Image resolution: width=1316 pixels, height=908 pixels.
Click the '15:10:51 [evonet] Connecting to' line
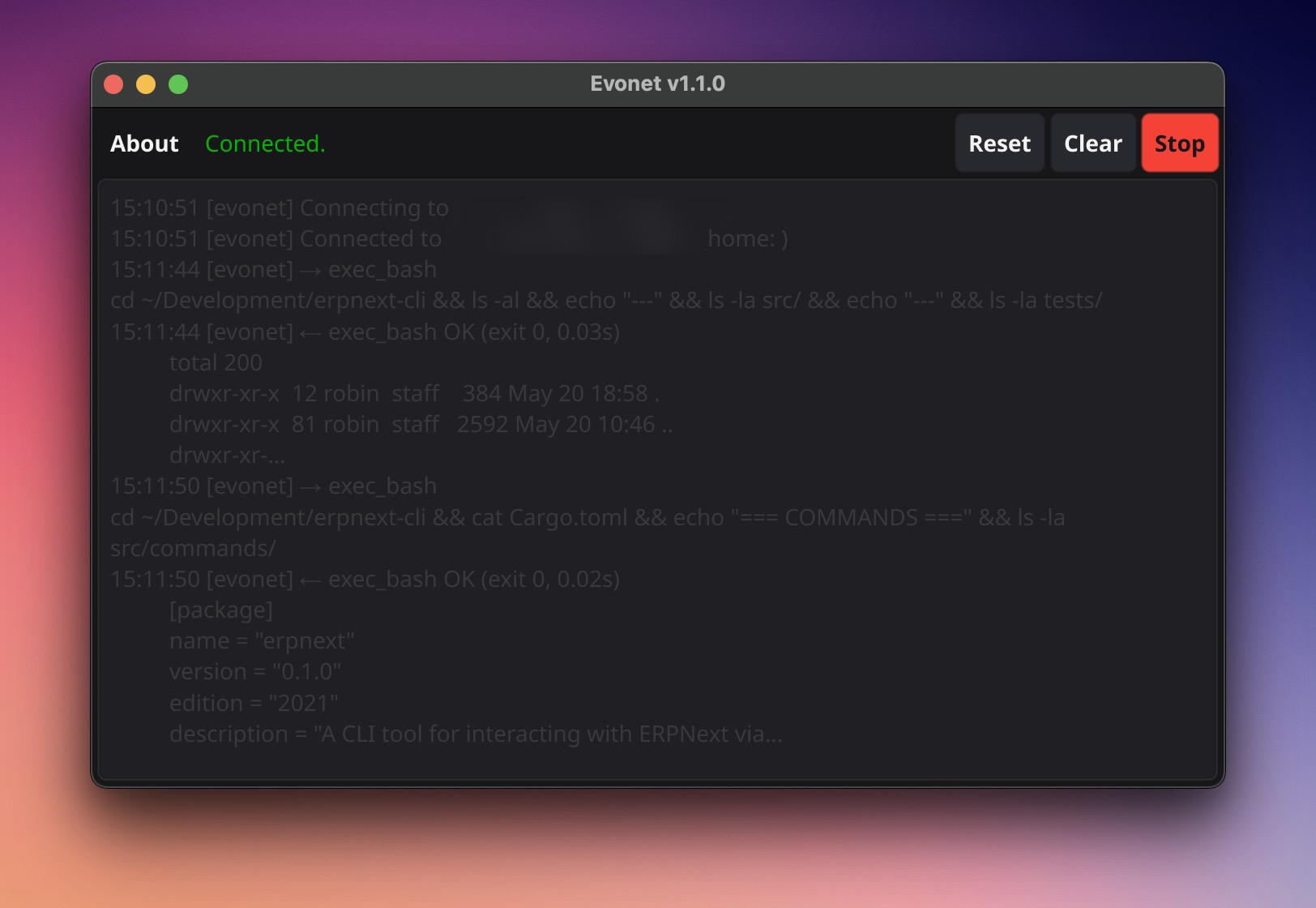[x=280, y=208]
